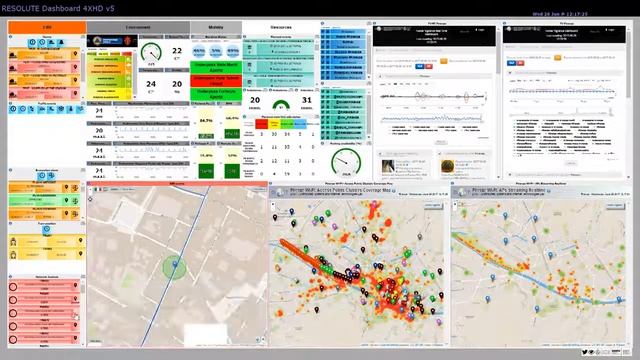640x360 pixels.
Task: Click the green semicircle gauge between values 20 and 31
Action: click(x=281, y=104)
